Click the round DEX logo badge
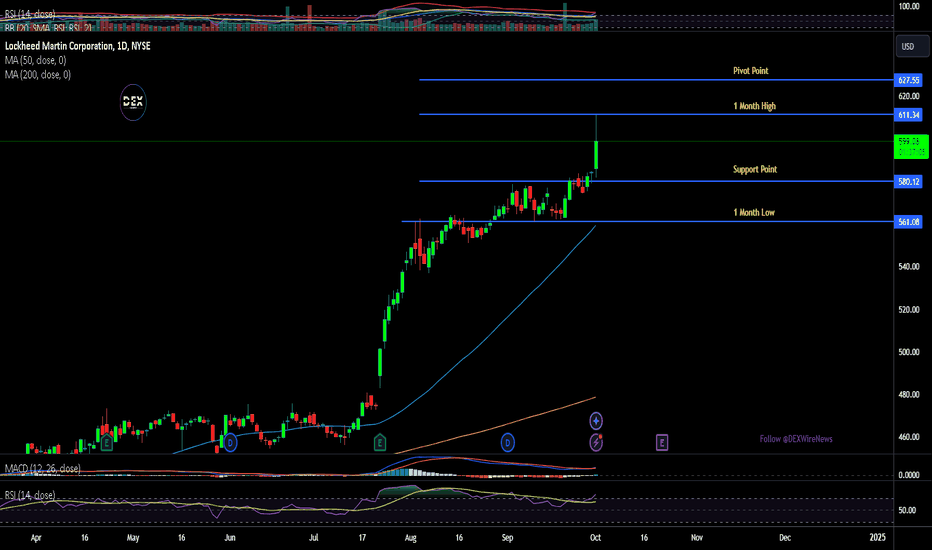 click(x=133, y=102)
